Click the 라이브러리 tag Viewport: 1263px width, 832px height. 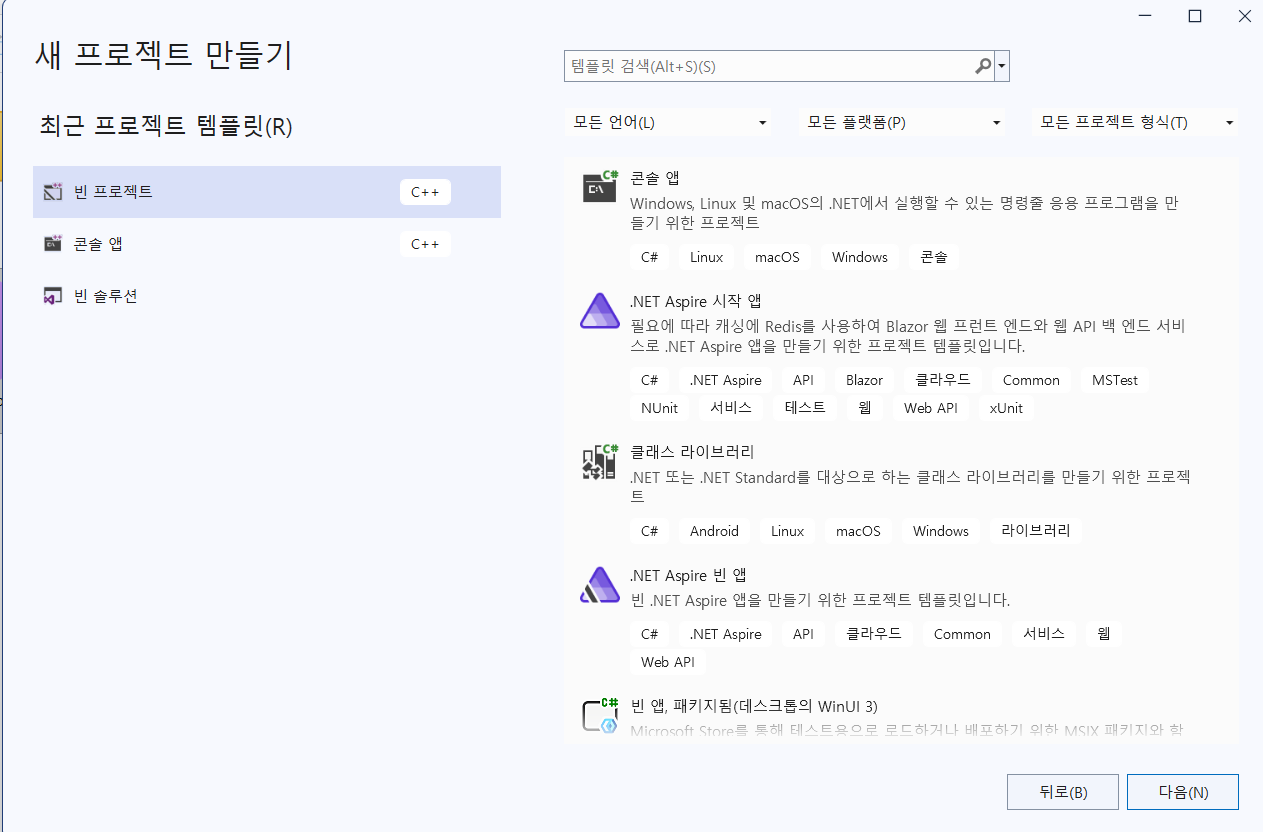coord(1036,531)
